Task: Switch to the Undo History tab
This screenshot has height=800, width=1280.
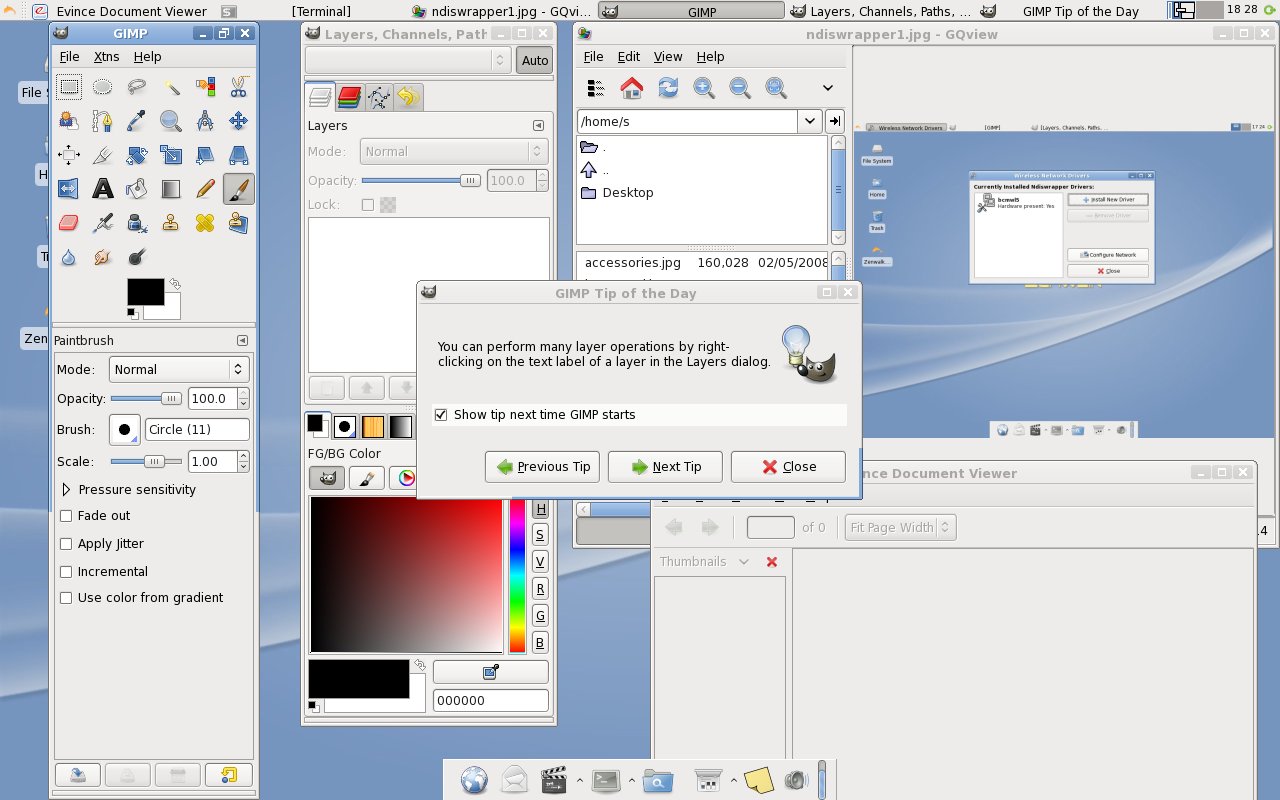Action: [408, 96]
